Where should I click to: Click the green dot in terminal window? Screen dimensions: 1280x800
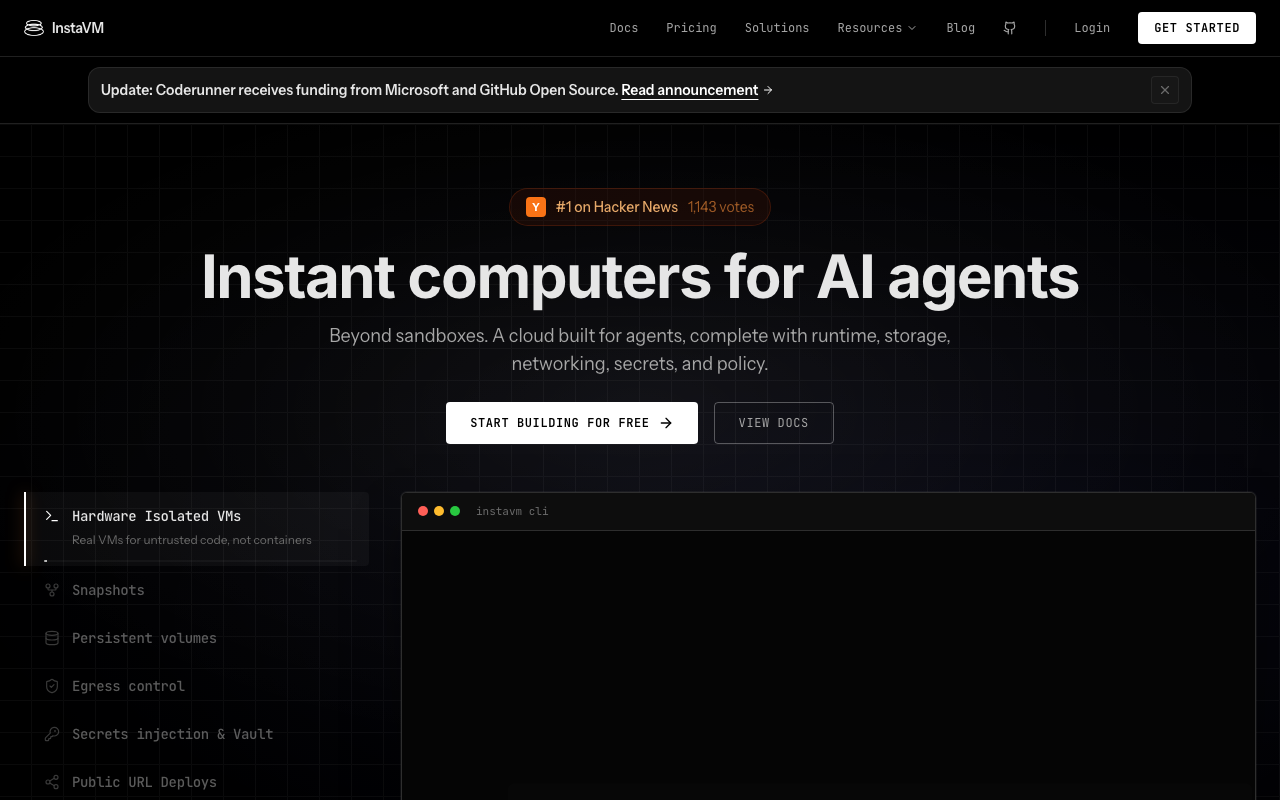455,511
